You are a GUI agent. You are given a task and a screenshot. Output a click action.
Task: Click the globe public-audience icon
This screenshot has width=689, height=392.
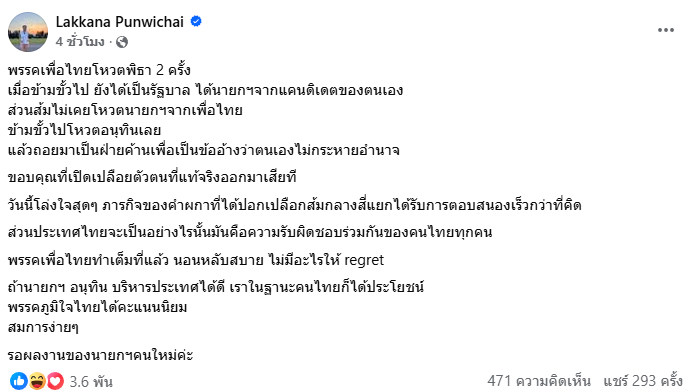click(122, 42)
